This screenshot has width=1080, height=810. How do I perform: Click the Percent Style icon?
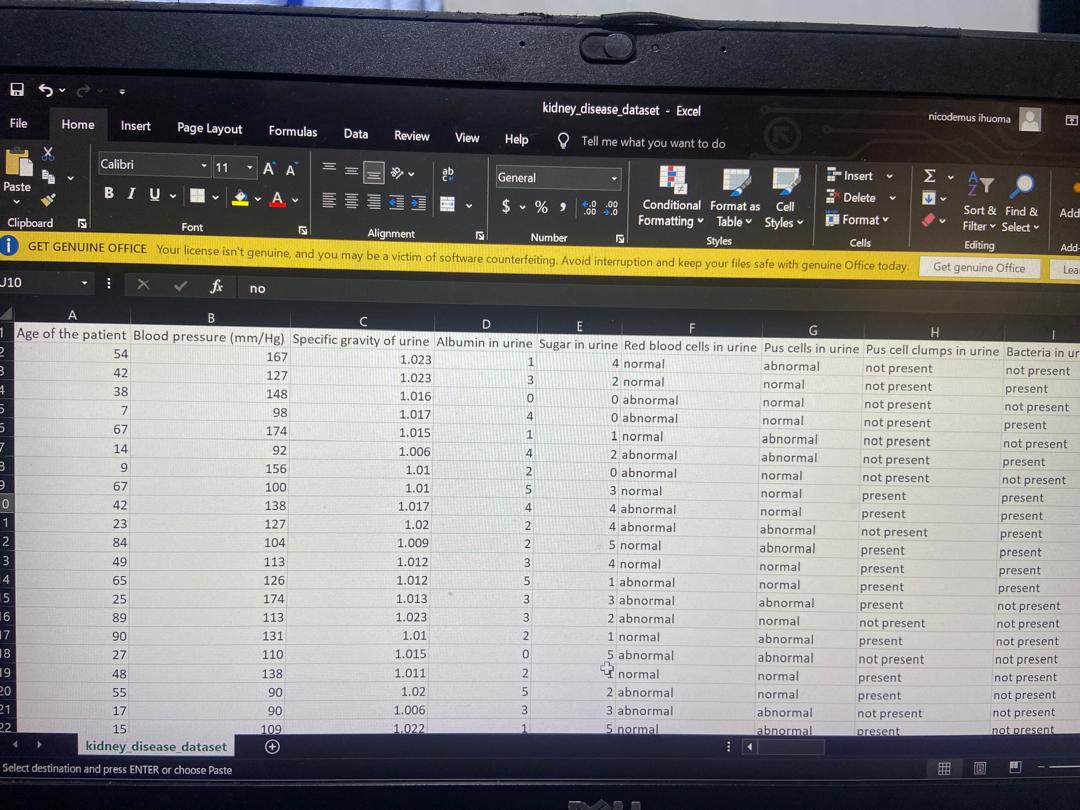541,207
